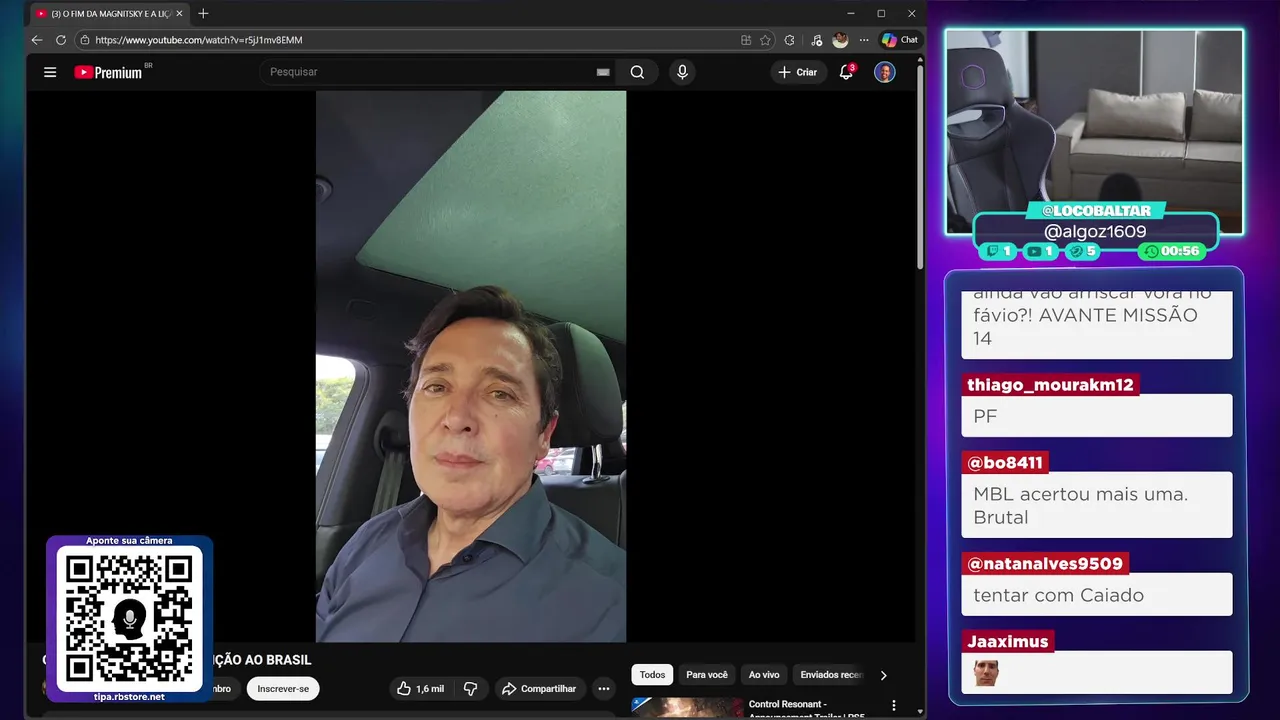Screen dimensions: 1280x720
Task: Open the YouTube account avatar menu
Action: tap(884, 72)
